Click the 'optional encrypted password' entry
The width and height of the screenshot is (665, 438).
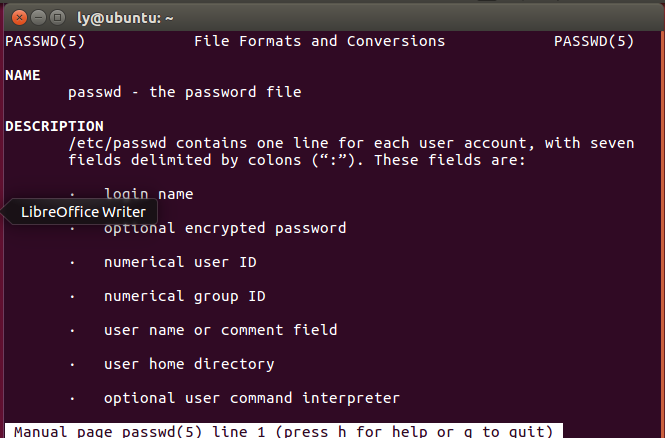225,228
